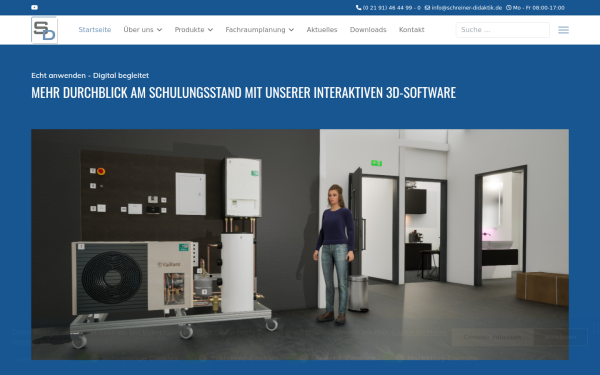Image resolution: width=600 pixels, height=375 pixels.
Task: Open the heat pump training stand image
Action: [x=300, y=245]
